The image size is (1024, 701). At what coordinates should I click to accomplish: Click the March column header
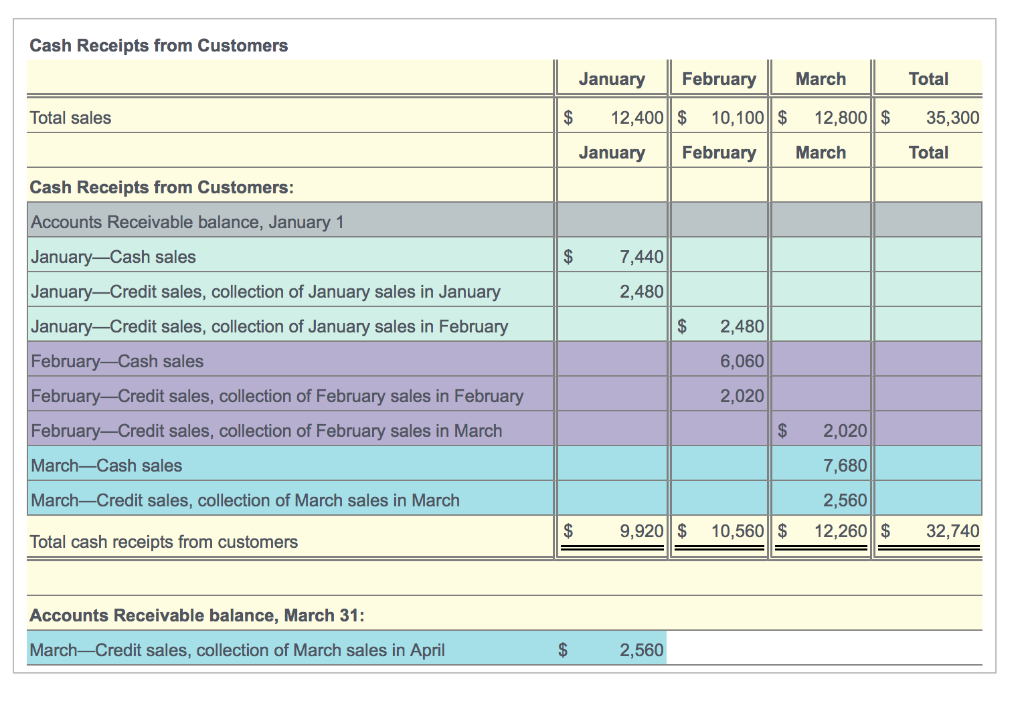tap(820, 78)
